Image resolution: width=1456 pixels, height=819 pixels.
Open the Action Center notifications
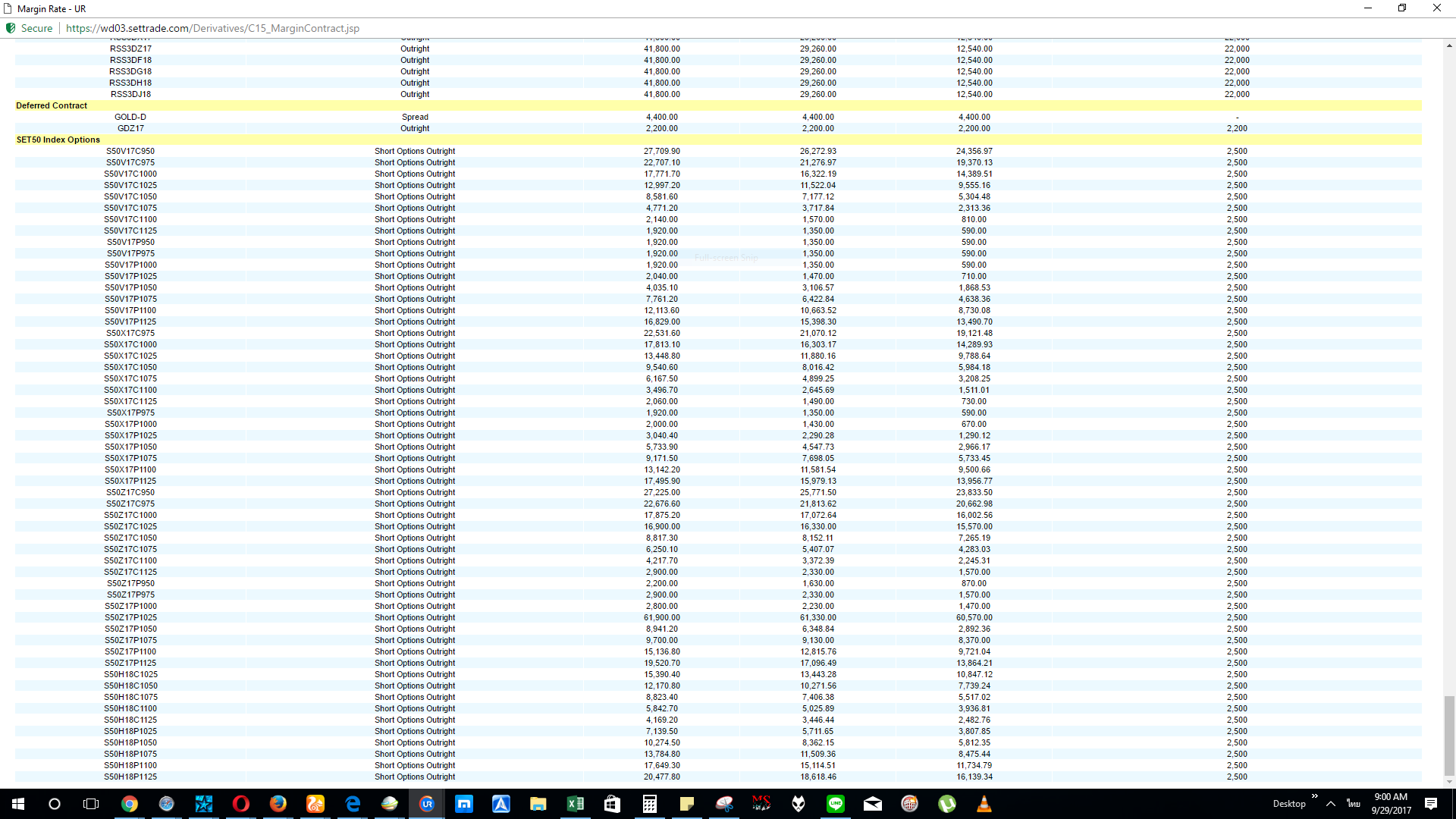(x=1431, y=804)
